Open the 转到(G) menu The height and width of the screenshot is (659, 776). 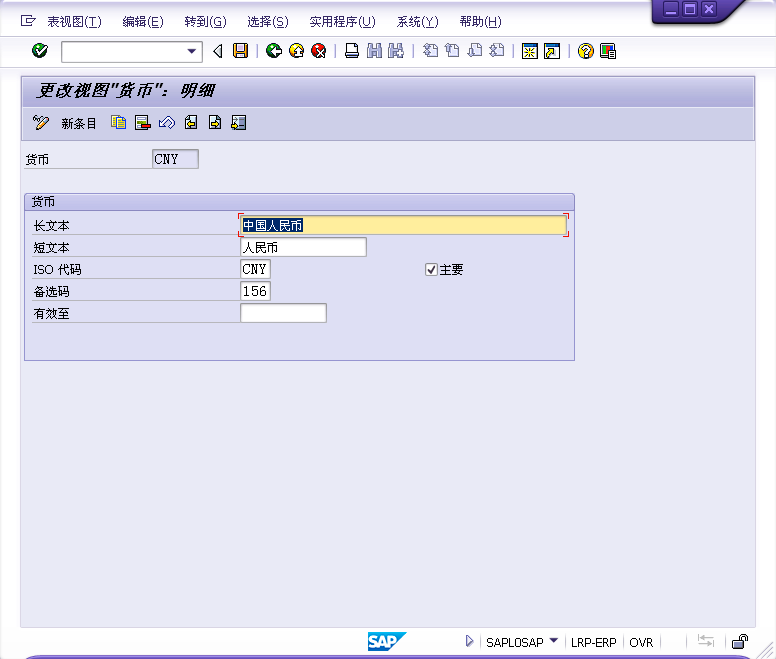pos(205,22)
